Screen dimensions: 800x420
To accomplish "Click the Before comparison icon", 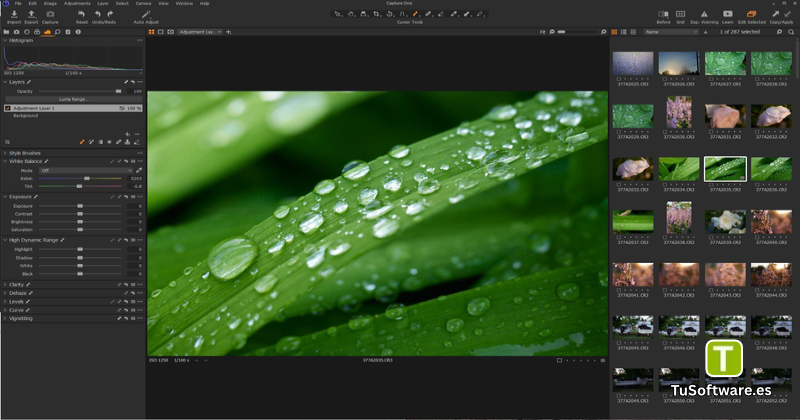I will pyautogui.click(x=663, y=14).
